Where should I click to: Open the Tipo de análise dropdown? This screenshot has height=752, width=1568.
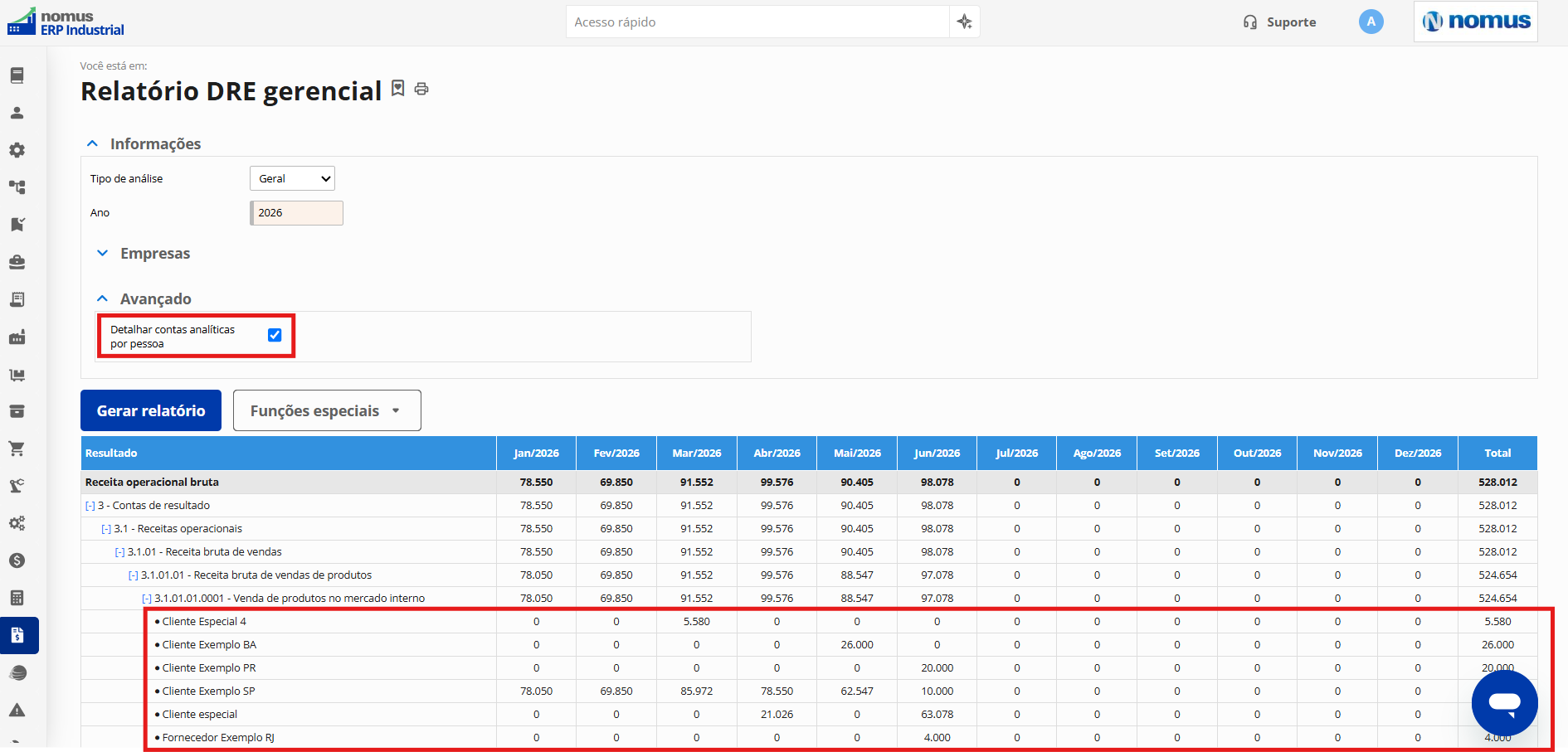pos(292,178)
